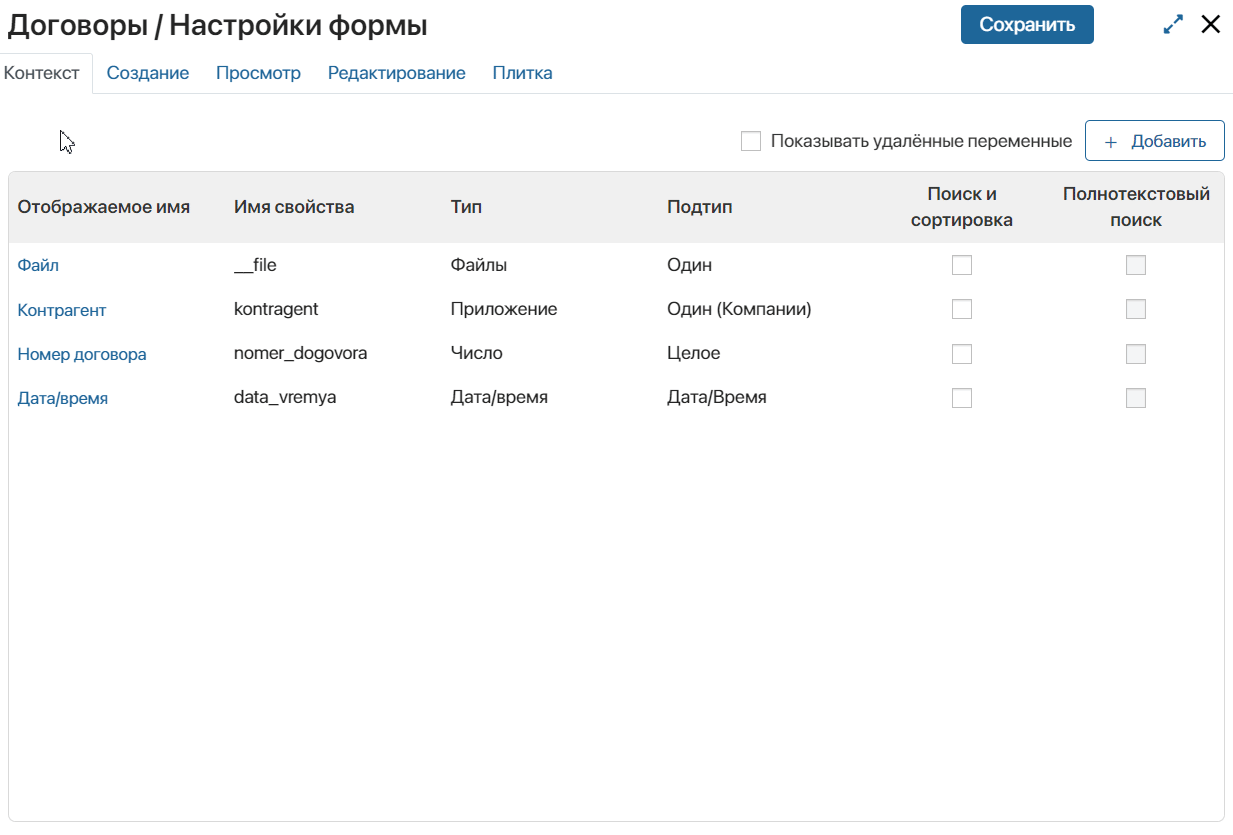
Task: Click the Число type cell
Action: point(477,353)
